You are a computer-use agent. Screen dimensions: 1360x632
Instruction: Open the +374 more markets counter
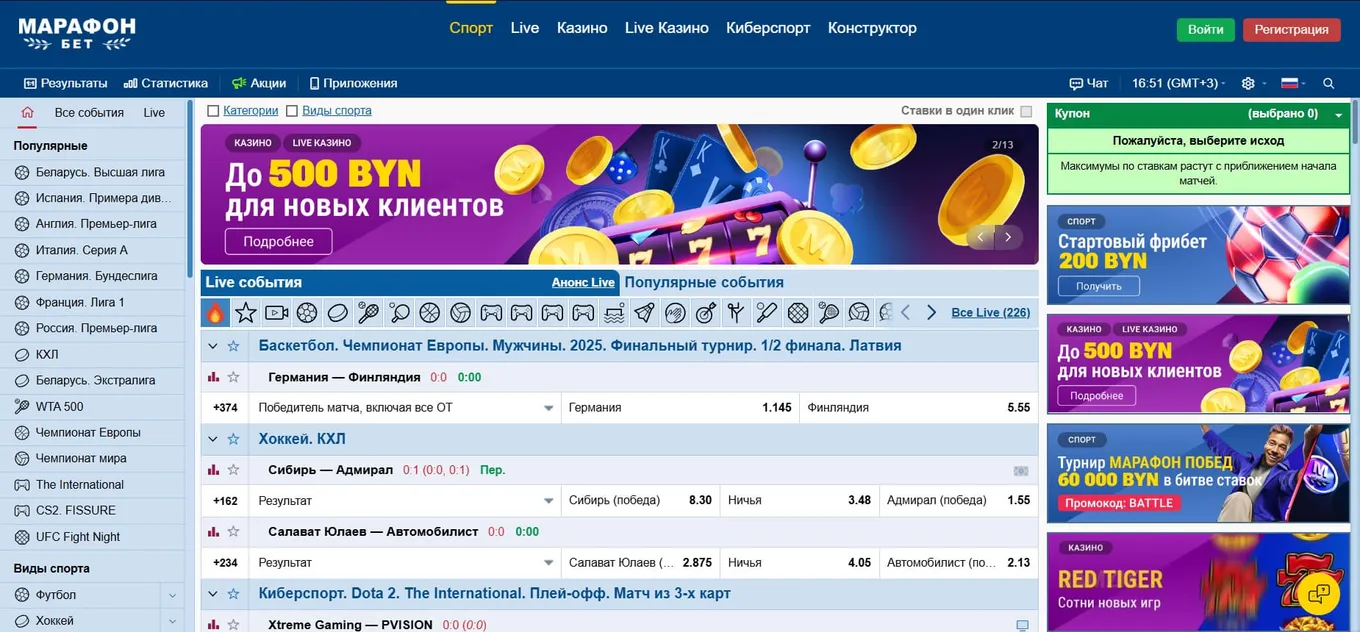(225, 408)
